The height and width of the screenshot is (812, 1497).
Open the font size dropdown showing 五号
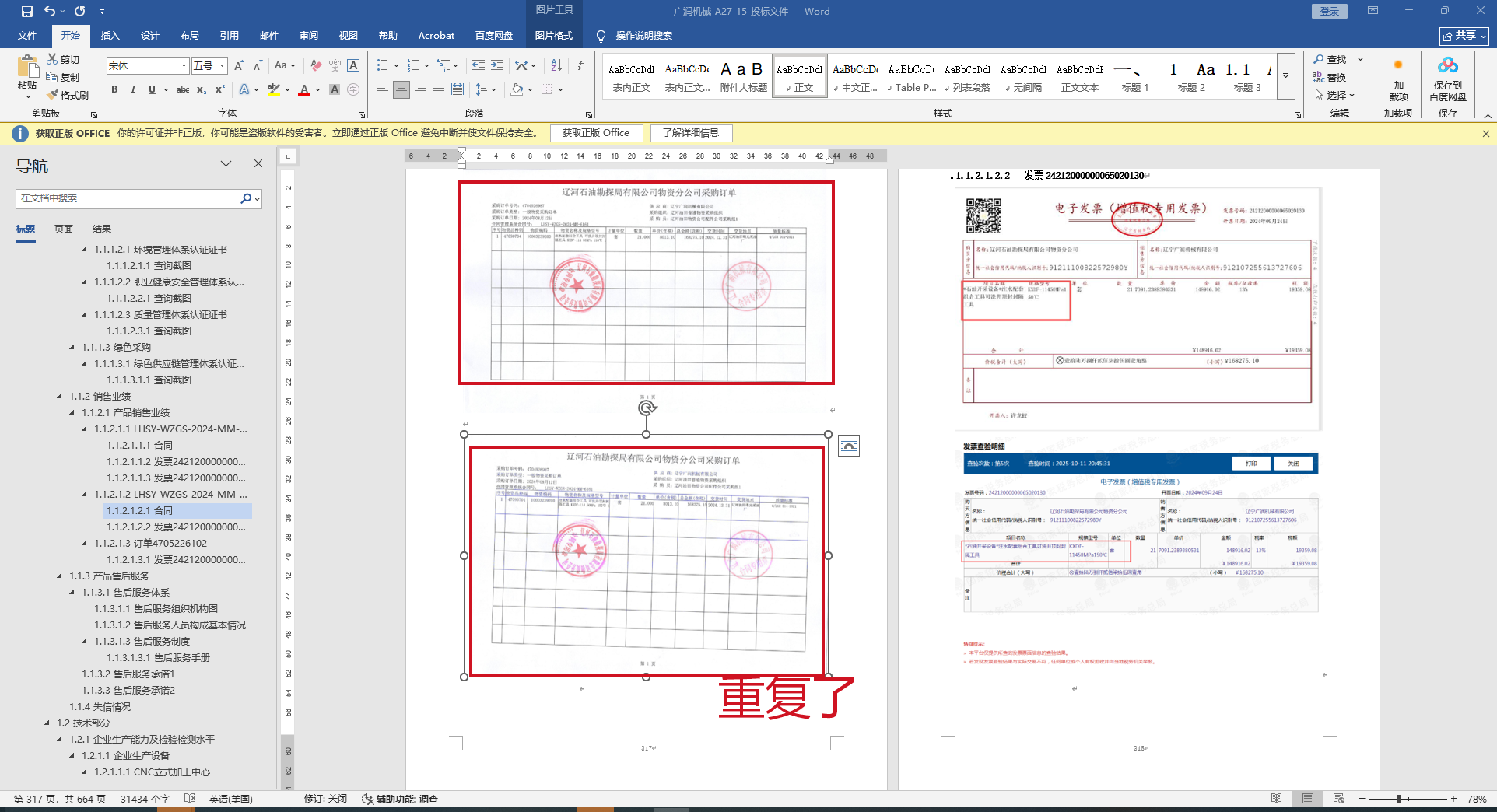click(223, 66)
